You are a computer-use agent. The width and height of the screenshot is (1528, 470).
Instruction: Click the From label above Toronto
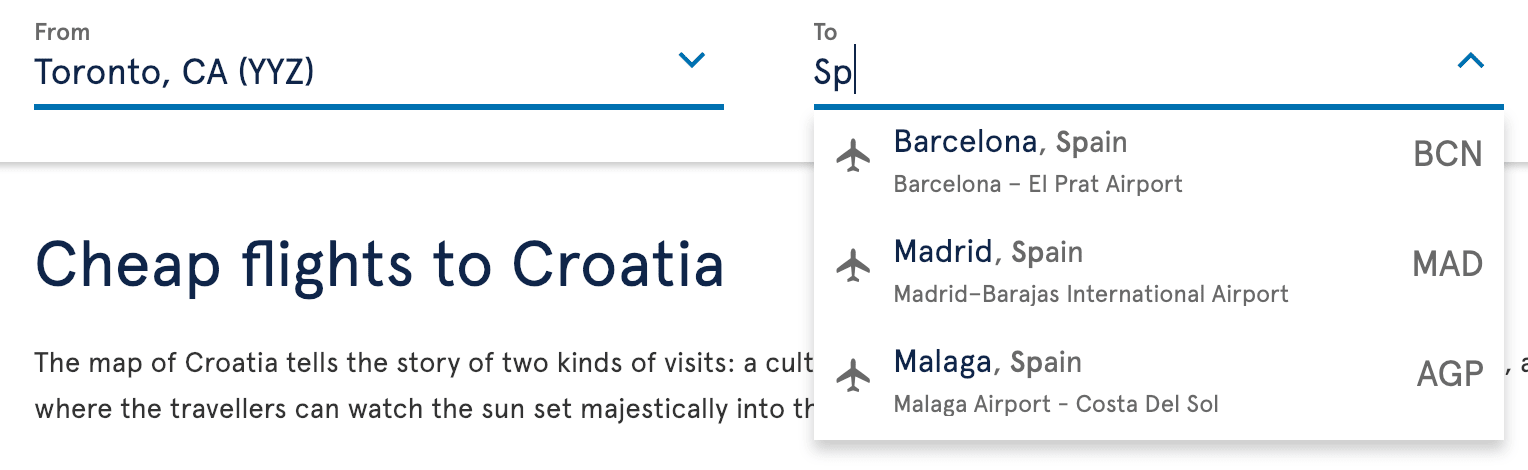[x=62, y=32]
